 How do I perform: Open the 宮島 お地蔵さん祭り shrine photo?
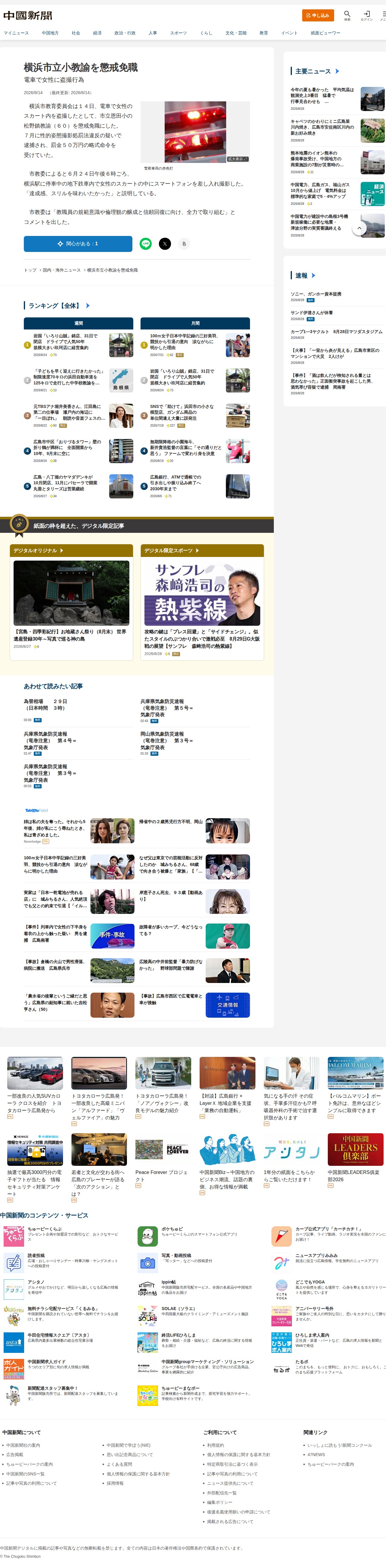[71, 593]
